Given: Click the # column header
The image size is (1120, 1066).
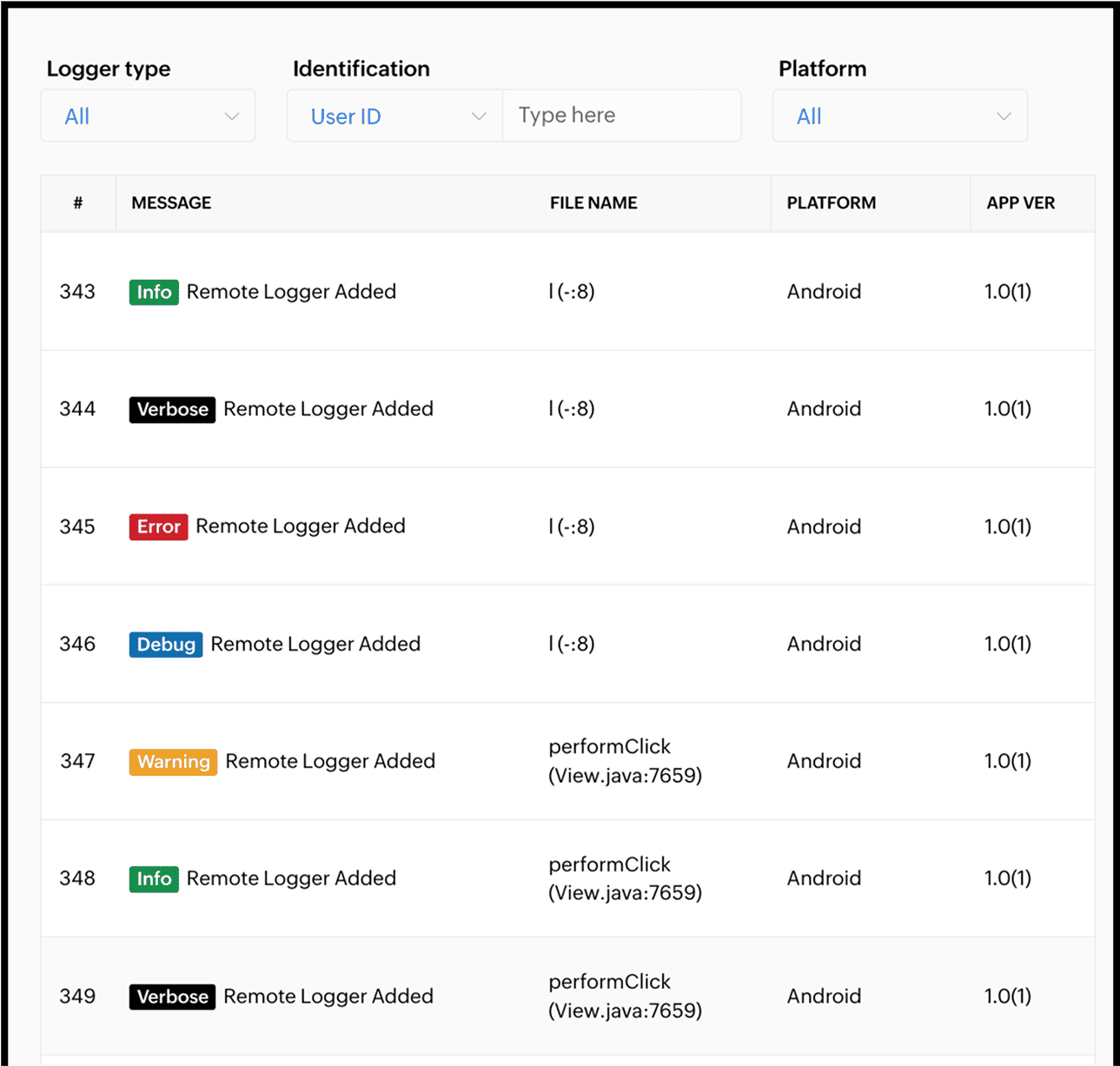Looking at the screenshot, I should click(78, 203).
